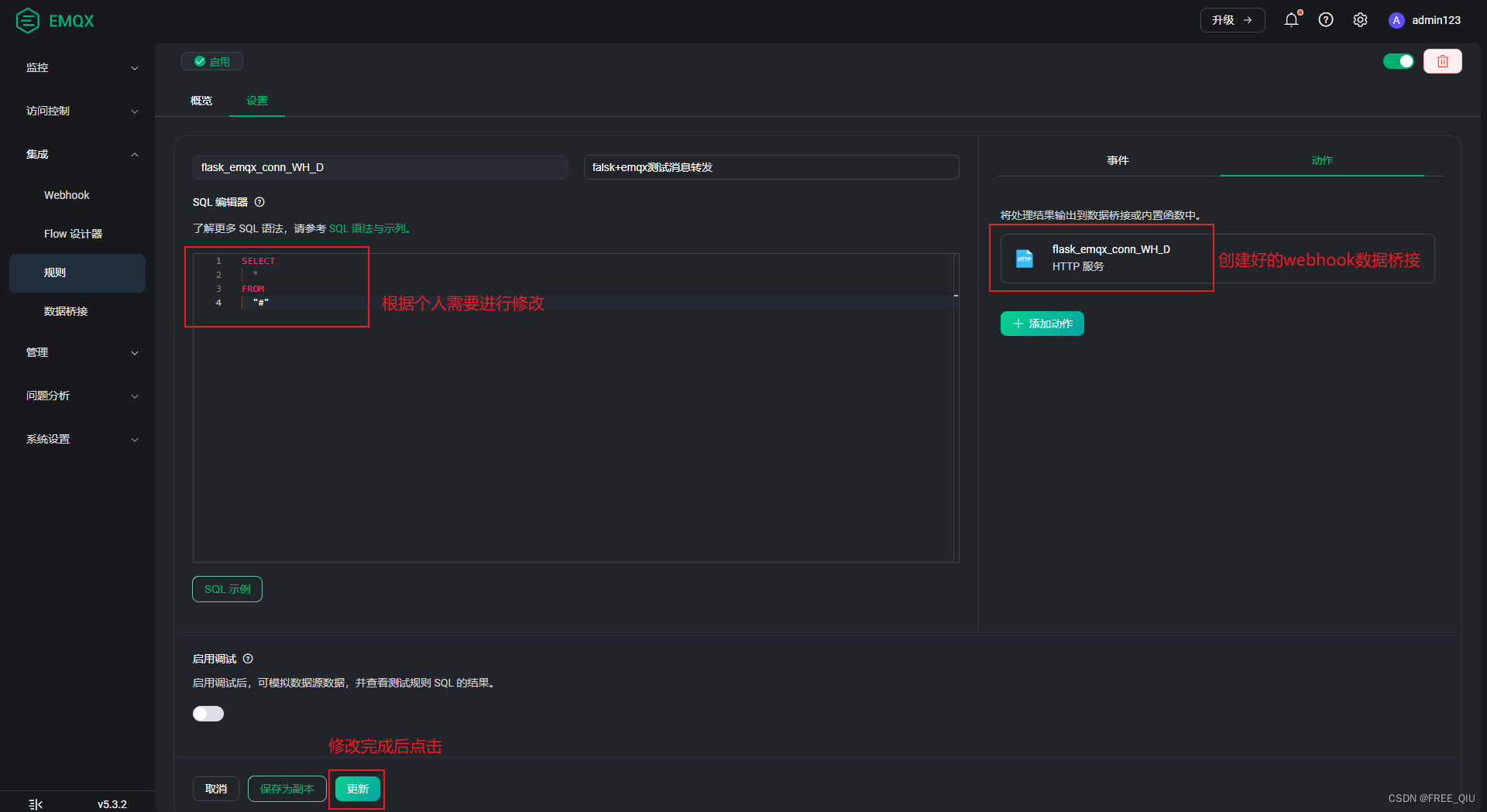
Task: Open the flask_emqx_conn_WH_D HTTP action card
Action: pos(1217,259)
